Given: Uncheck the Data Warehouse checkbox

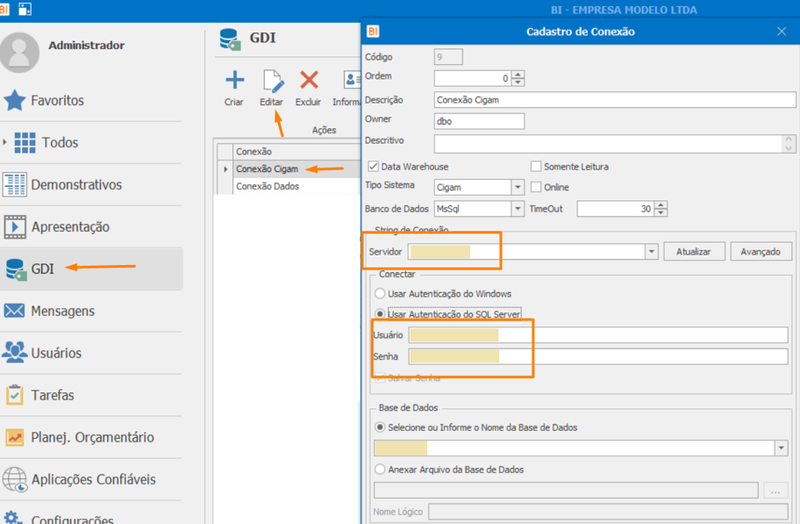Looking at the screenshot, I should 373,166.
